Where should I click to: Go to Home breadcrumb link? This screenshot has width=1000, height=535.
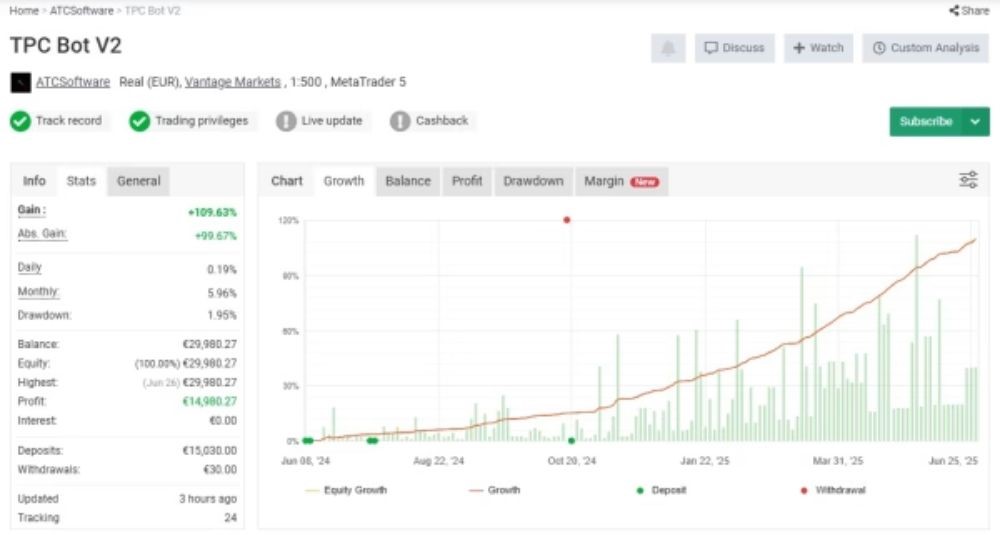(24, 10)
